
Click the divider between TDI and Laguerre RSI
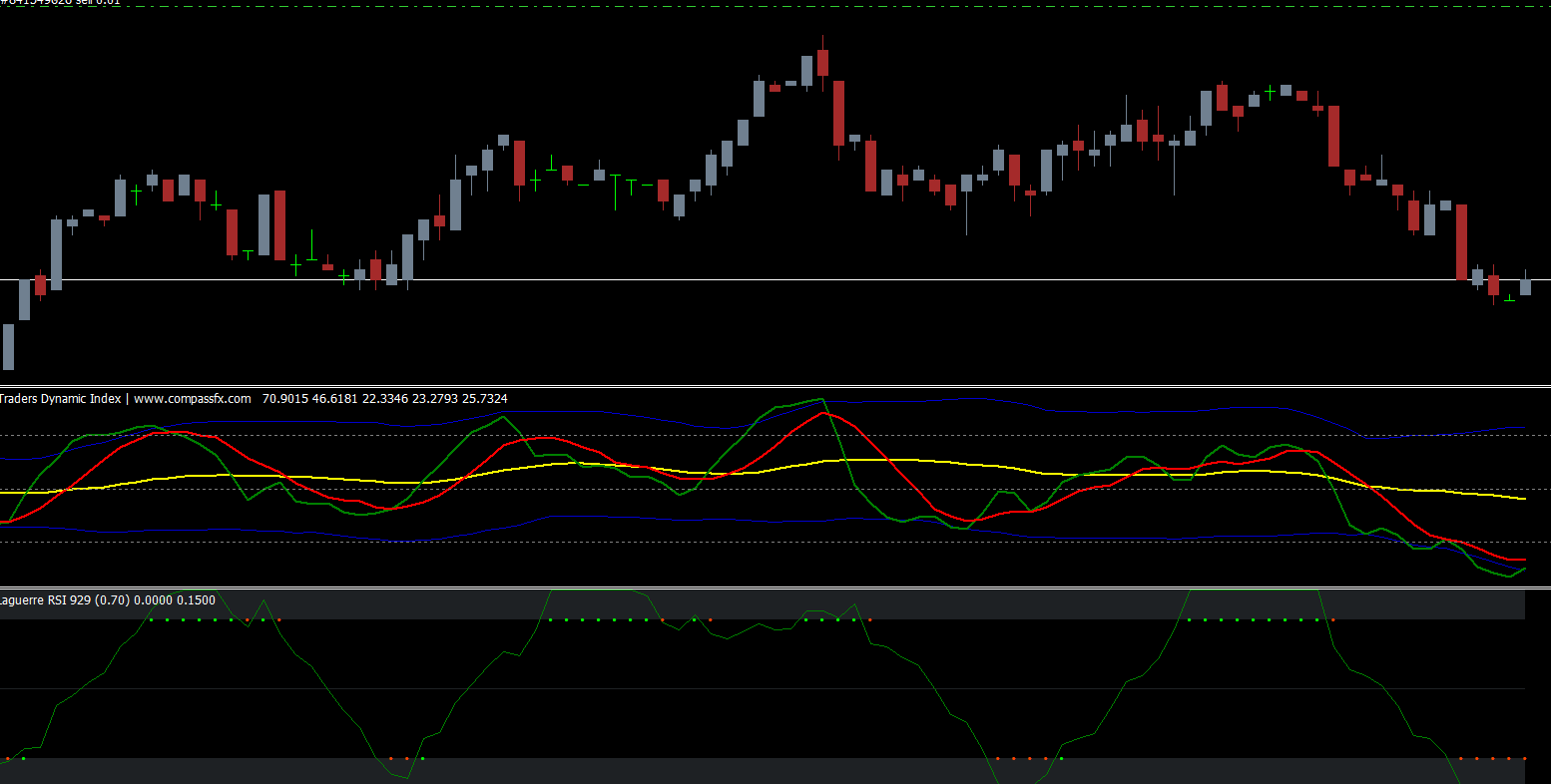click(x=775, y=588)
